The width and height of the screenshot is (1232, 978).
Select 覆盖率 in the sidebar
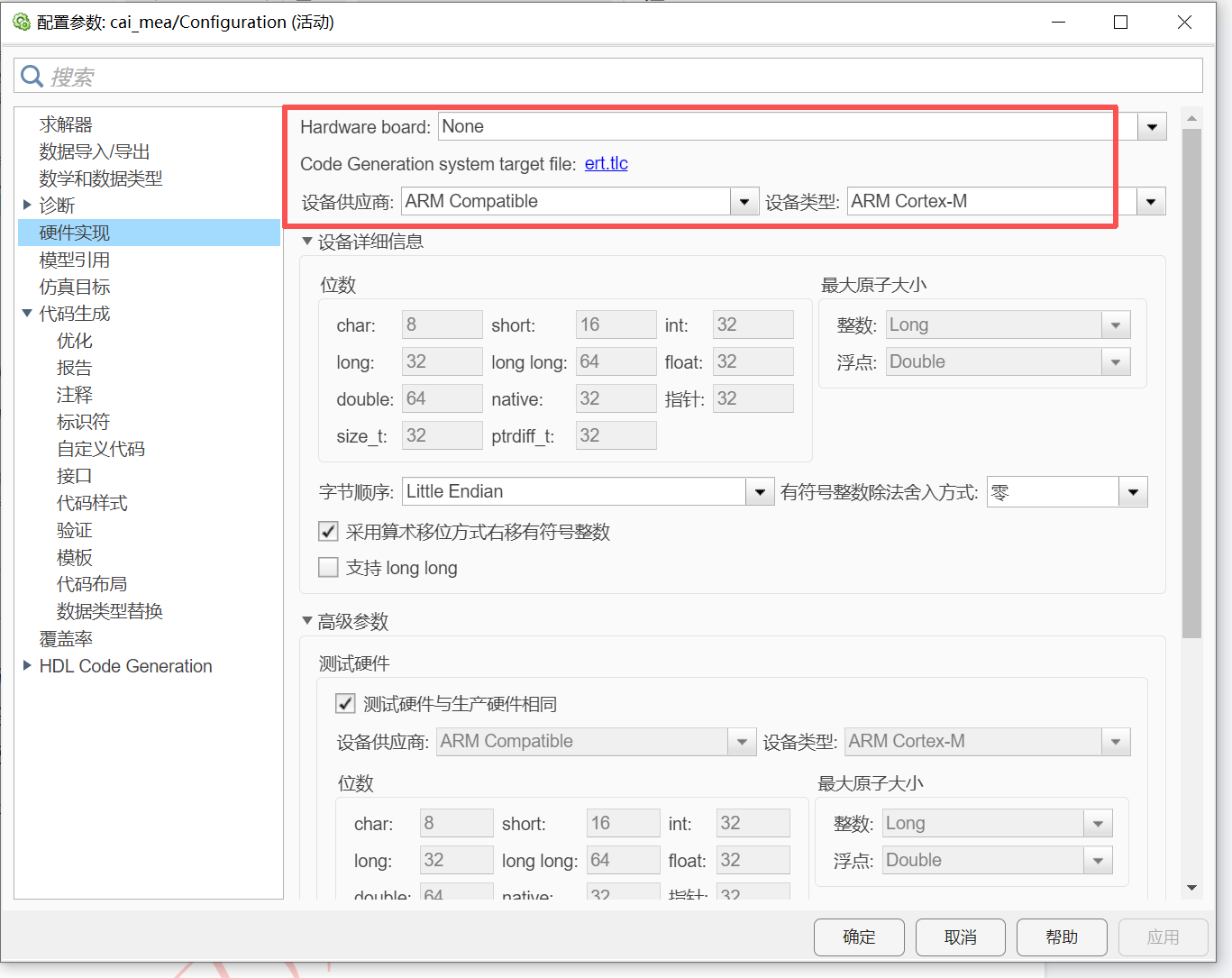[x=66, y=639]
